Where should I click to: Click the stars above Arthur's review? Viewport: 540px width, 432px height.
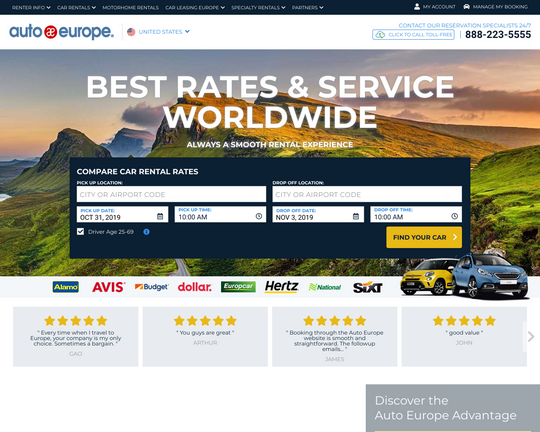pos(205,321)
